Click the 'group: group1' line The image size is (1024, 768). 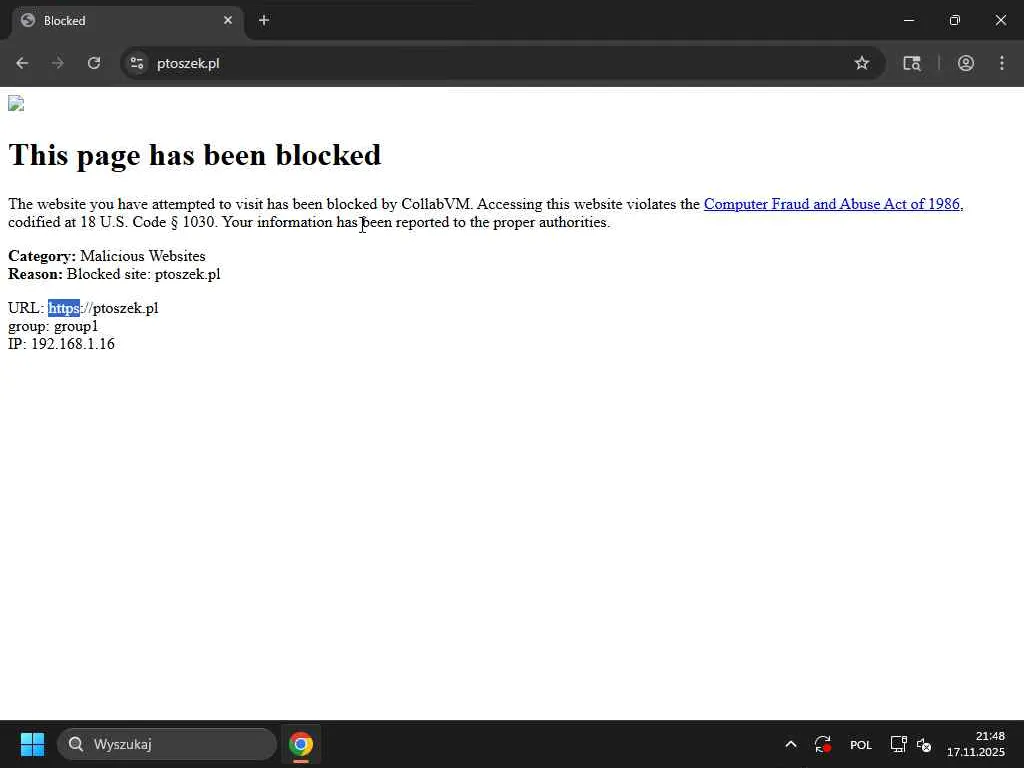(x=53, y=327)
